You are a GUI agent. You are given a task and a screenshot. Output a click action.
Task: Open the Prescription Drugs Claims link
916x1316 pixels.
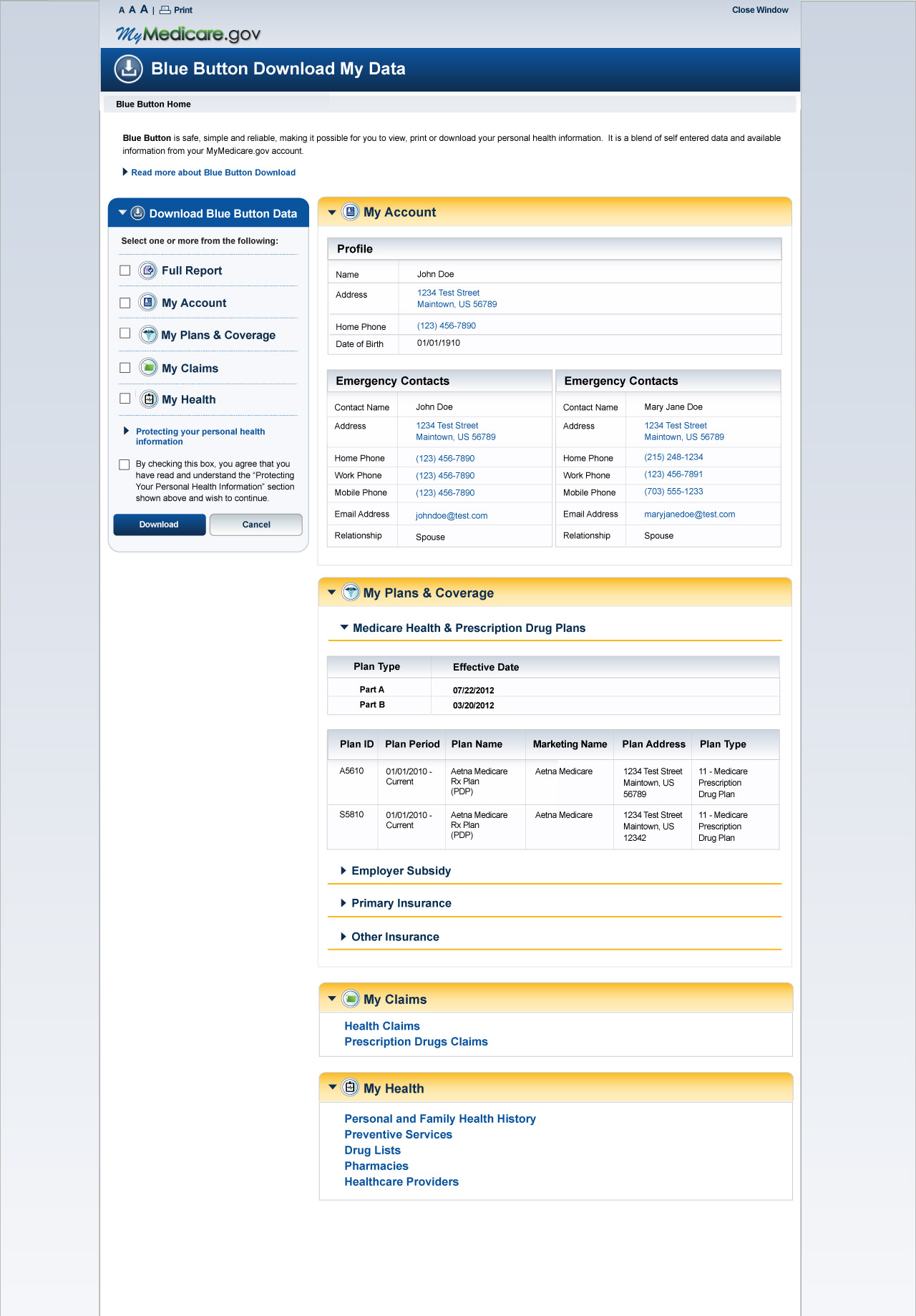416,1042
